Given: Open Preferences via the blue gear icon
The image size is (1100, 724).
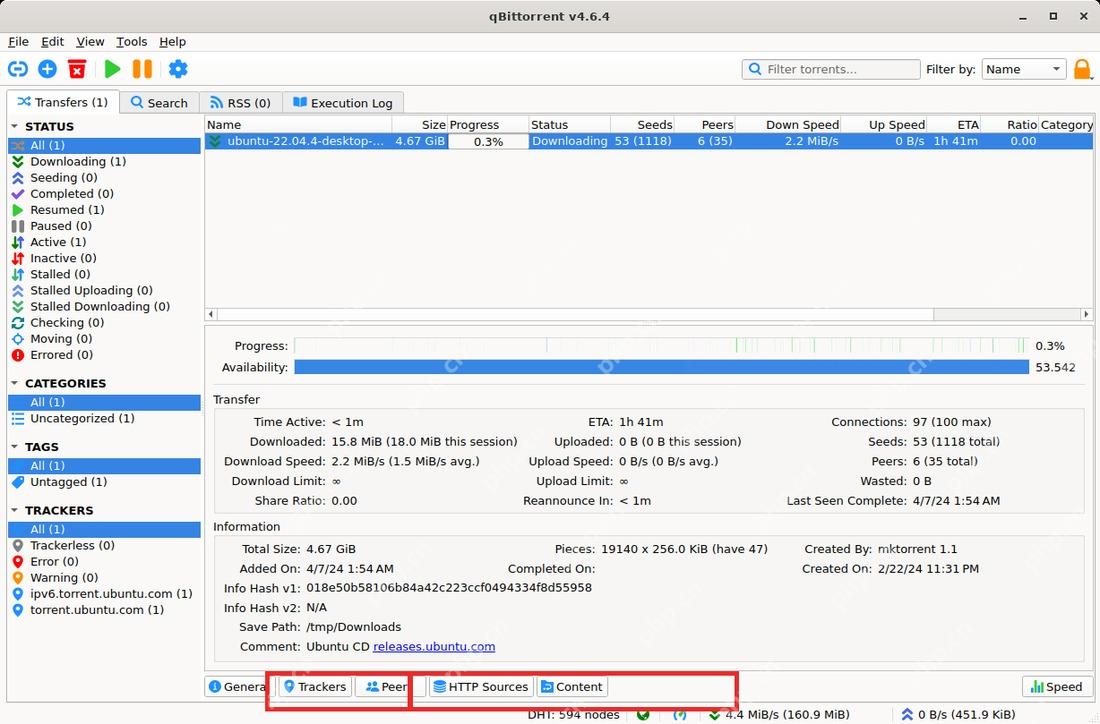Looking at the screenshot, I should point(178,69).
